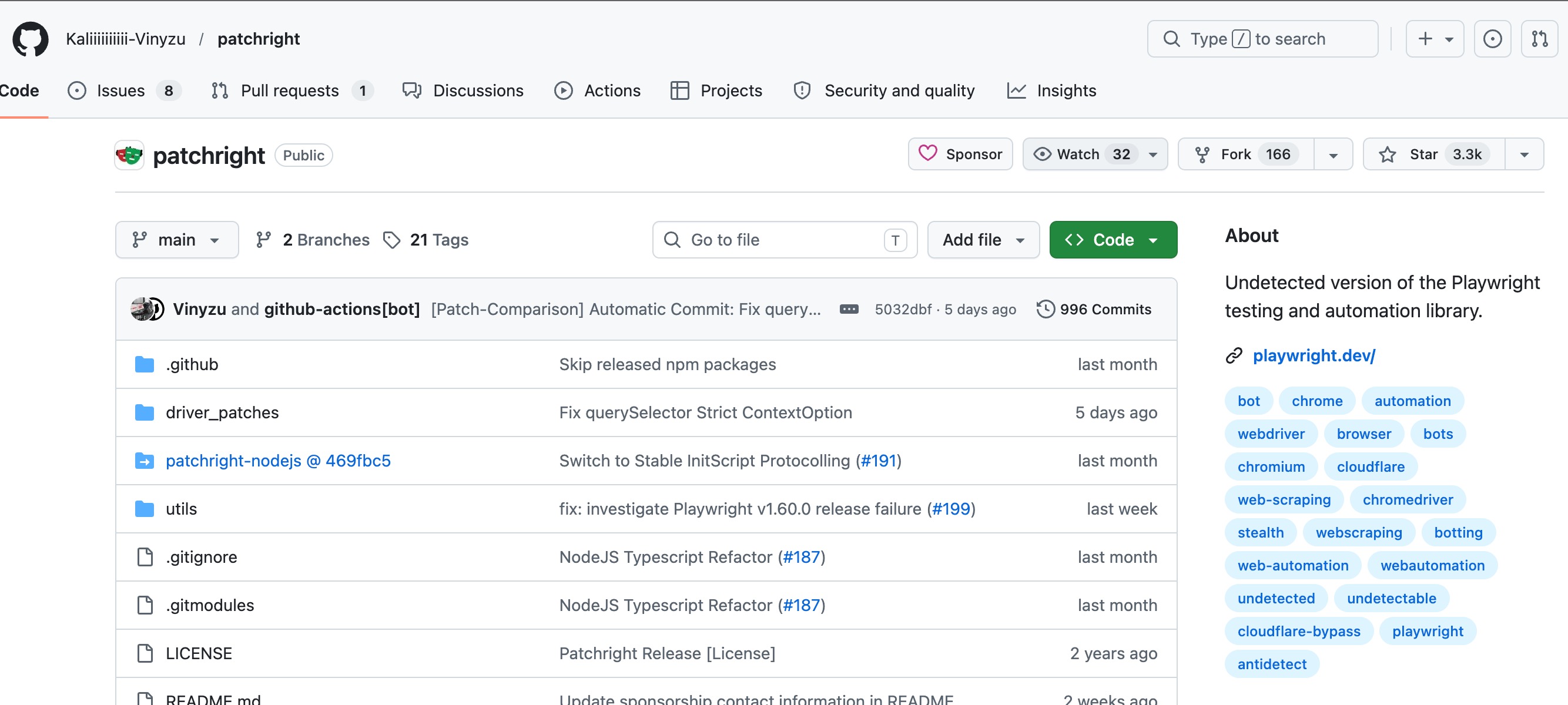The image size is (1568, 705).
Task: Open the issues shortcut icon in the header
Action: coord(1492,39)
